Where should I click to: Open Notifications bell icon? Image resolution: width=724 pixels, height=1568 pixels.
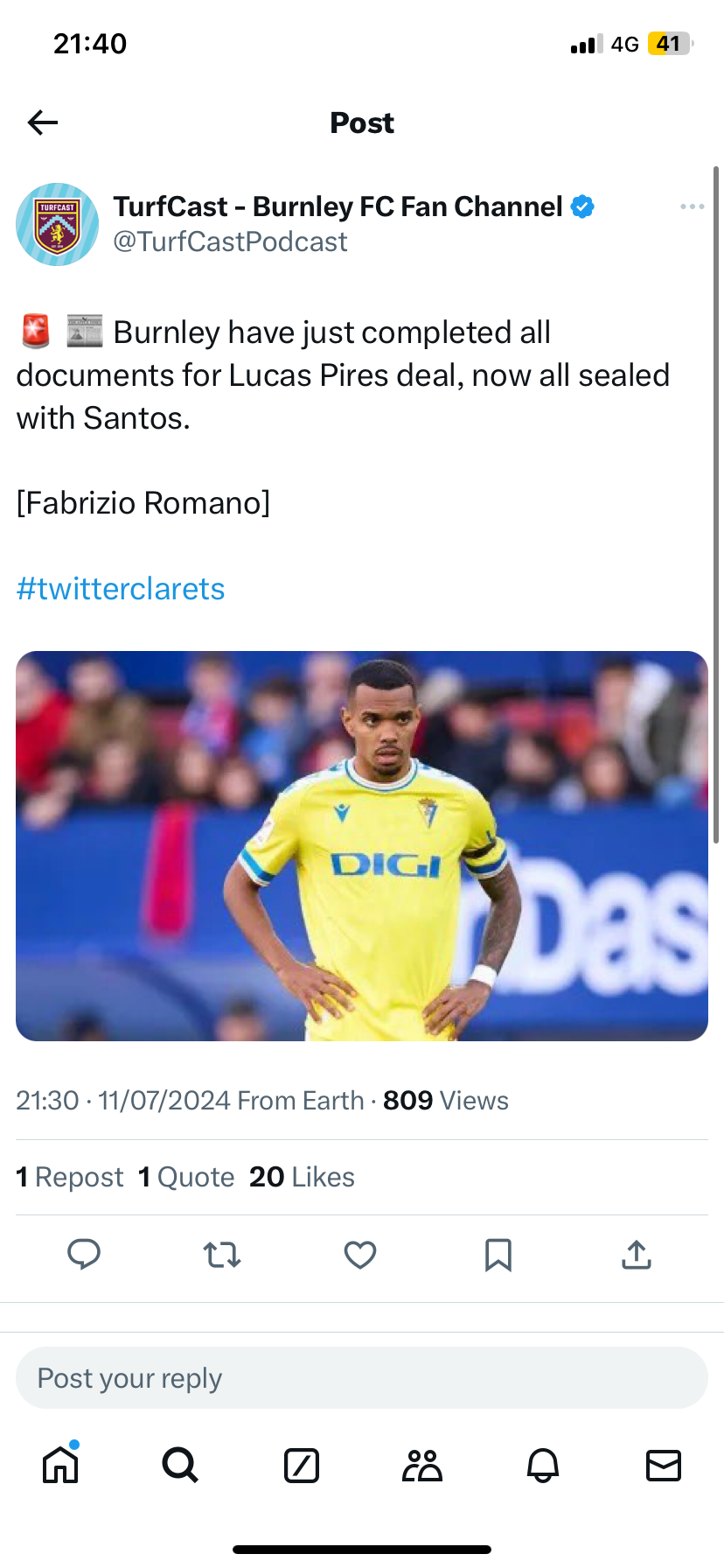click(x=543, y=1465)
